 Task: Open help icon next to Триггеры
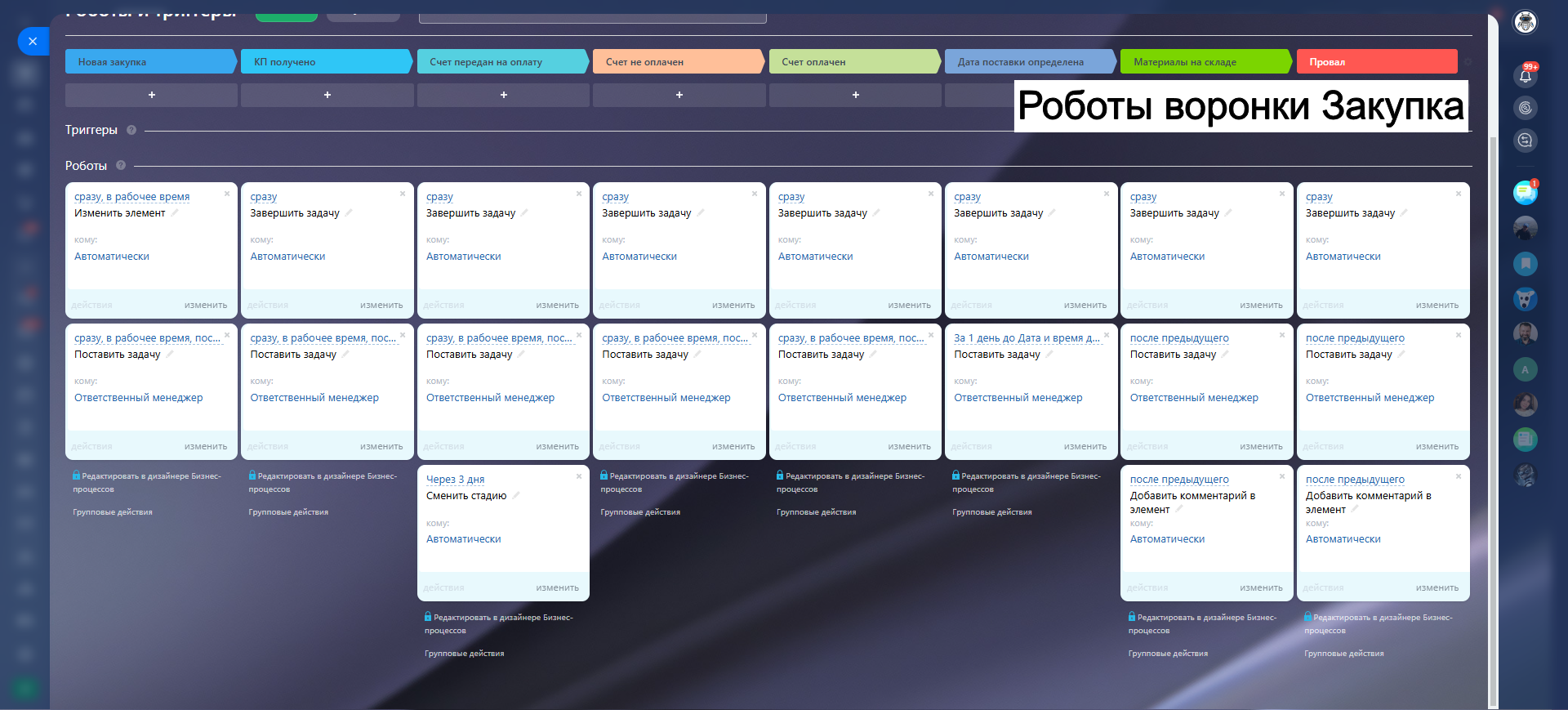pos(131,130)
